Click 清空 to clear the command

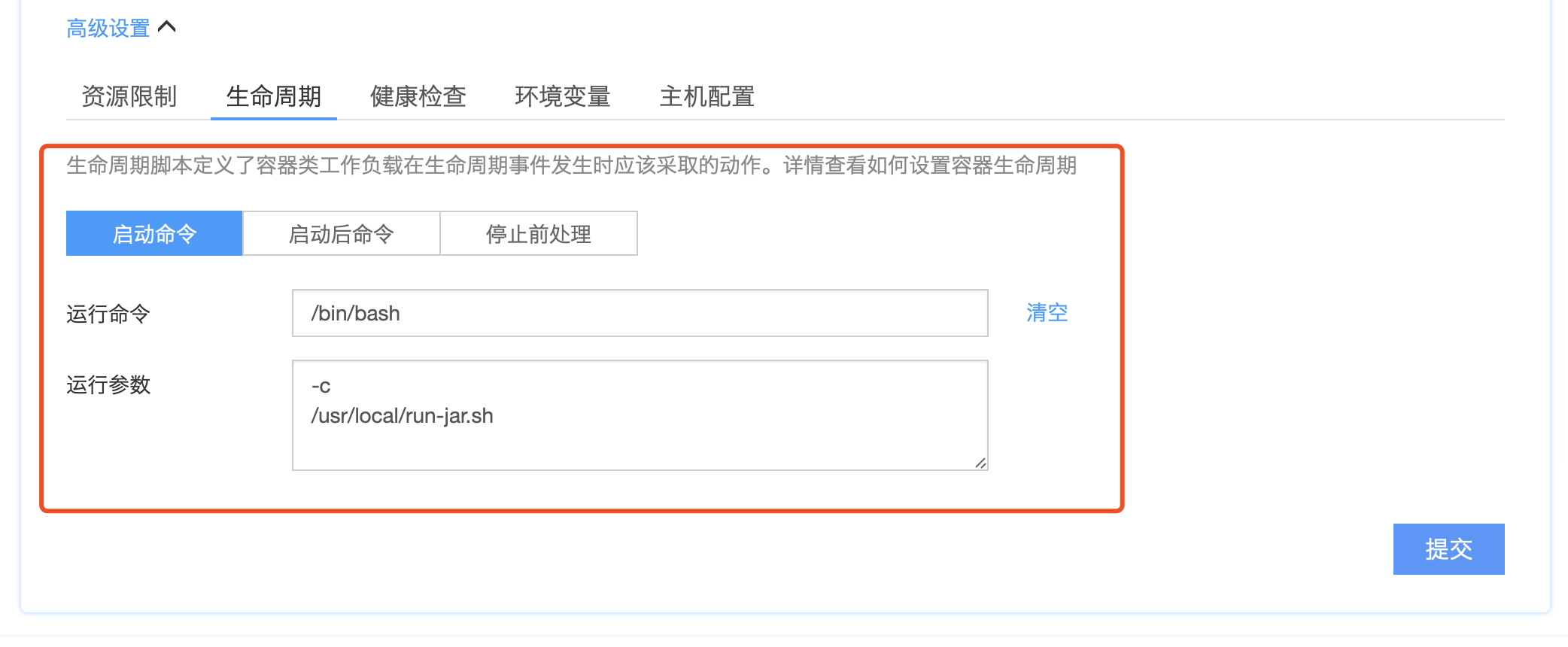click(x=1047, y=313)
